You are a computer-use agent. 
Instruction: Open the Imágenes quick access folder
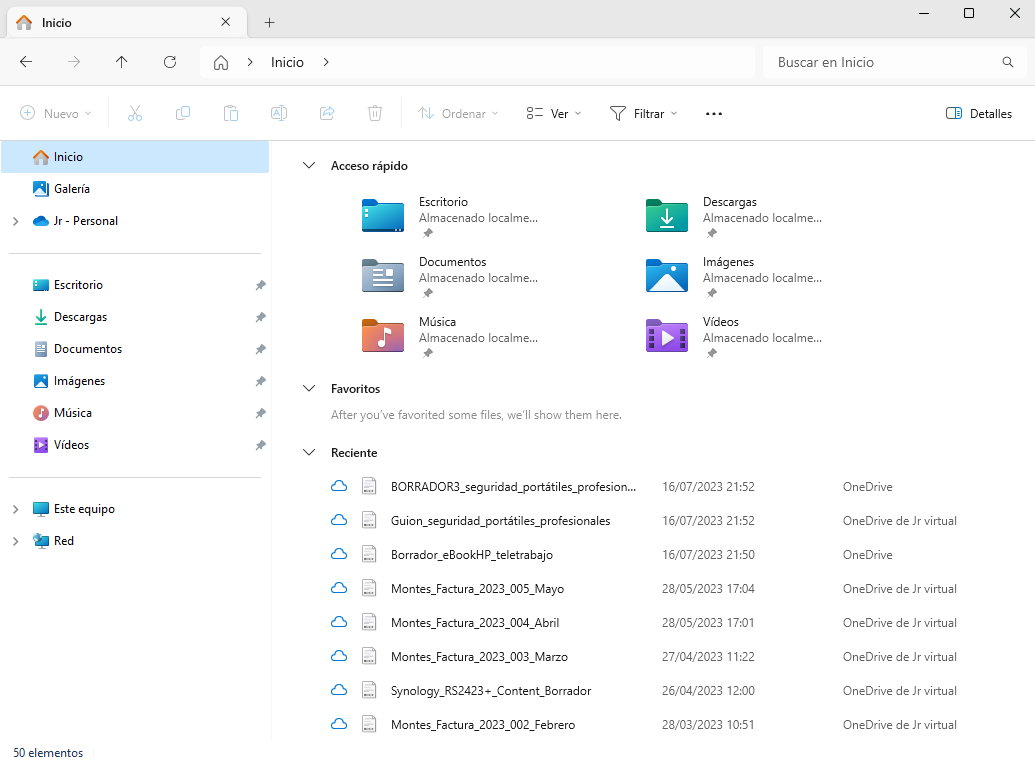coord(667,275)
